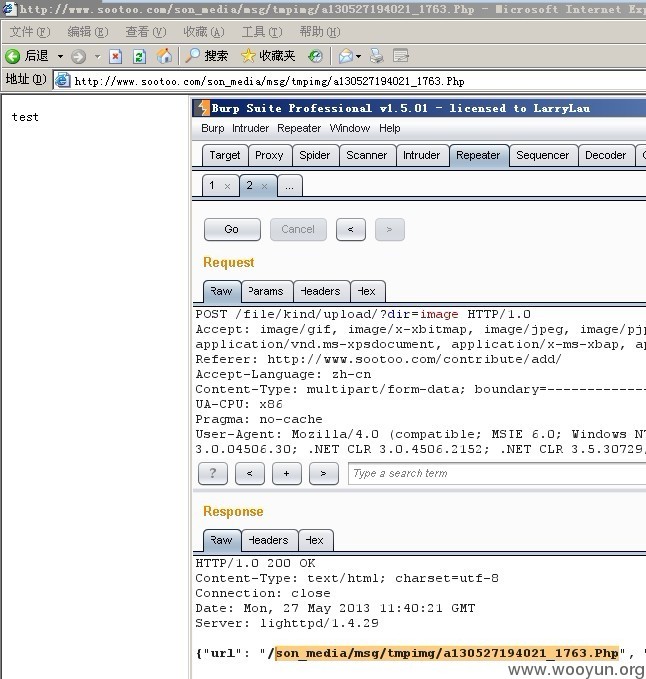The height and width of the screenshot is (679, 646).
Task: Click the ? search help button
Action: coord(213,473)
